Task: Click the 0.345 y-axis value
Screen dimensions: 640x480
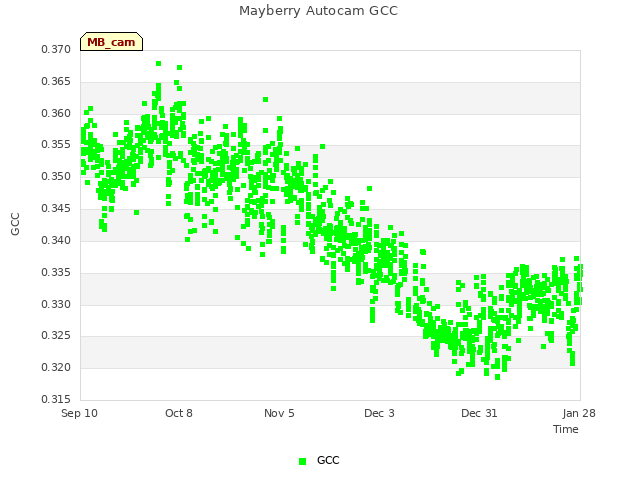Action: point(56,209)
